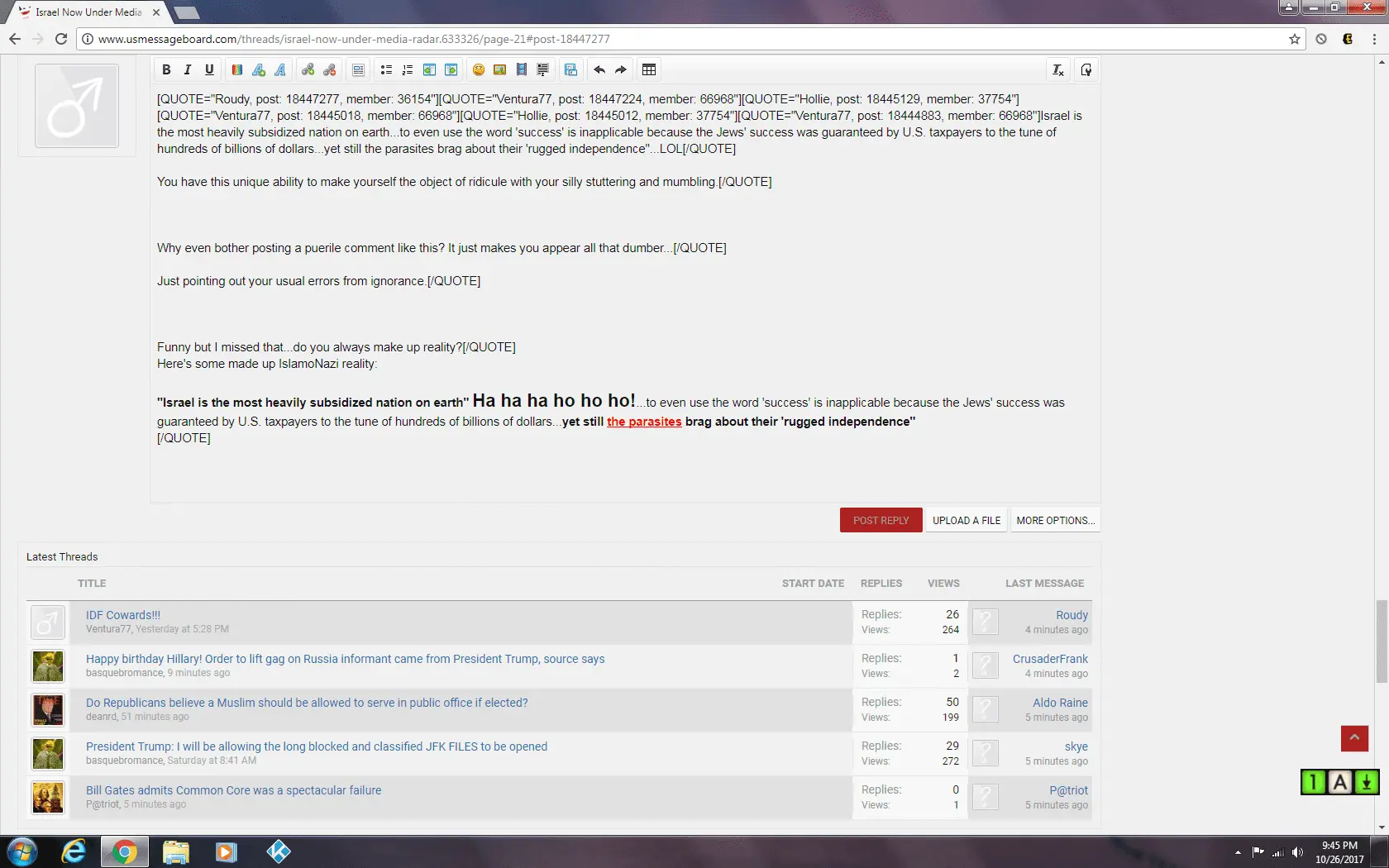1389x868 pixels.
Task: Toggle italic text formatting
Action: [x=188, y=70]
